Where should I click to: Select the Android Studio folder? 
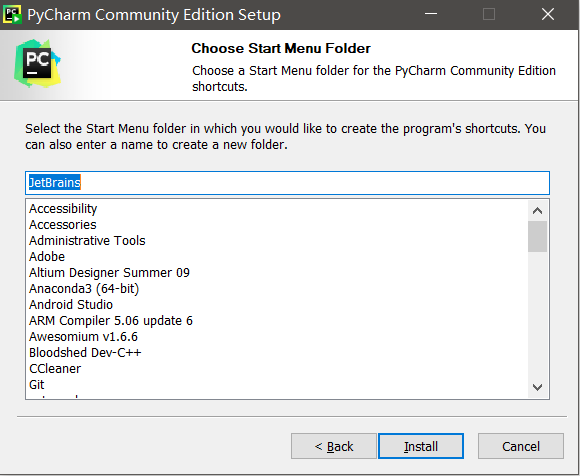click(x=71, y=304)
